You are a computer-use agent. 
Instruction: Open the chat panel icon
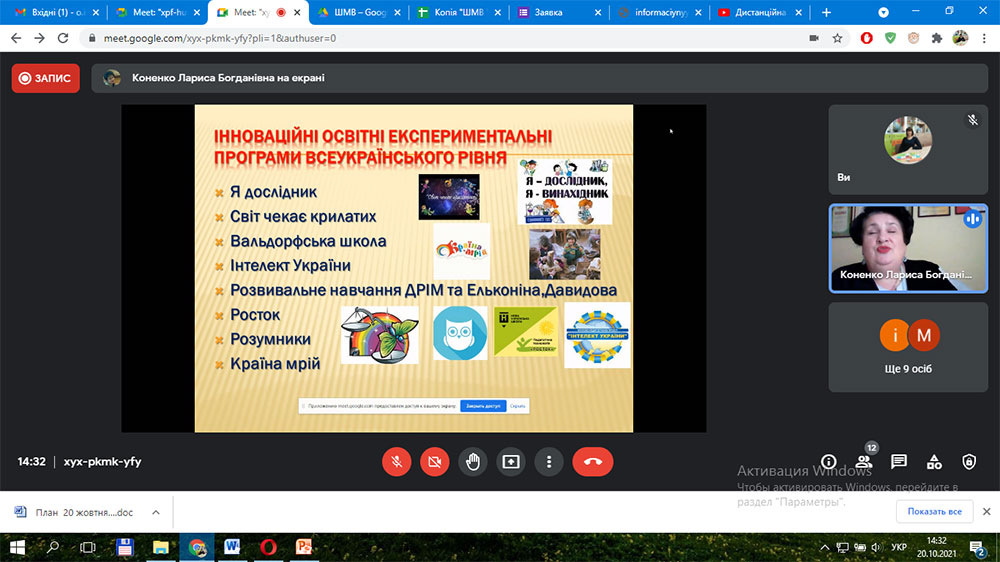pos(899,462)
